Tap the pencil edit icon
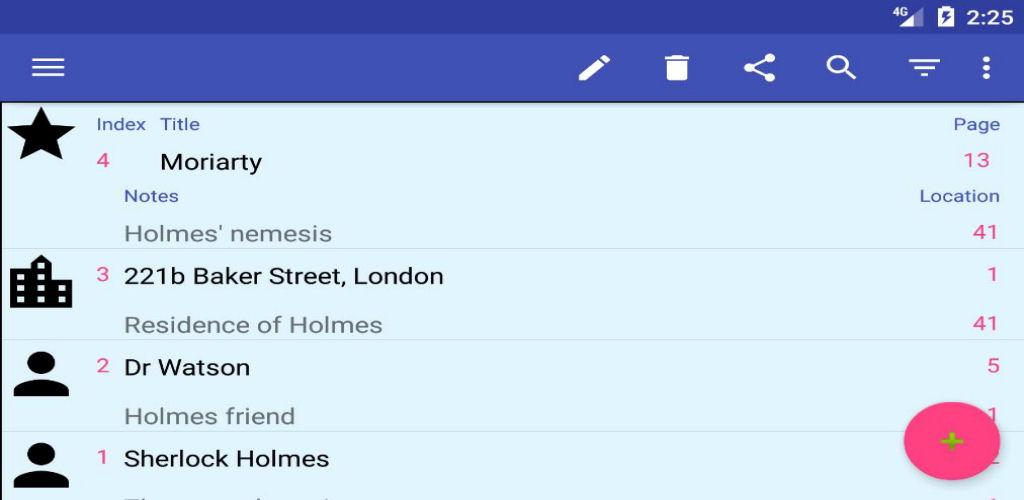 tap(594, 68)
